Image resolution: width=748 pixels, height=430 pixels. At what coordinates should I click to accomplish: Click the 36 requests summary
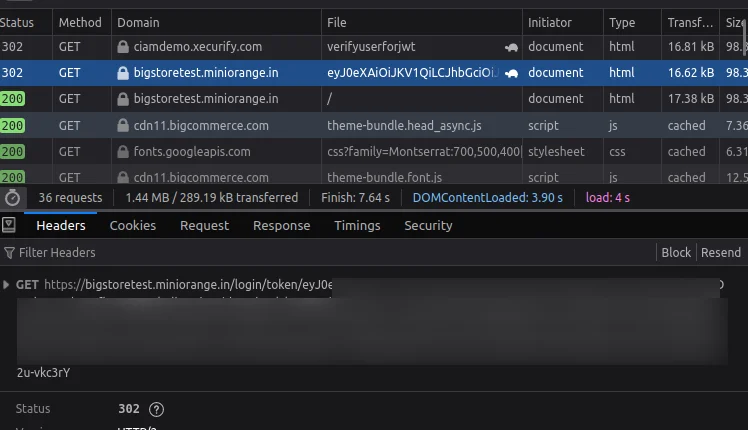70,198
